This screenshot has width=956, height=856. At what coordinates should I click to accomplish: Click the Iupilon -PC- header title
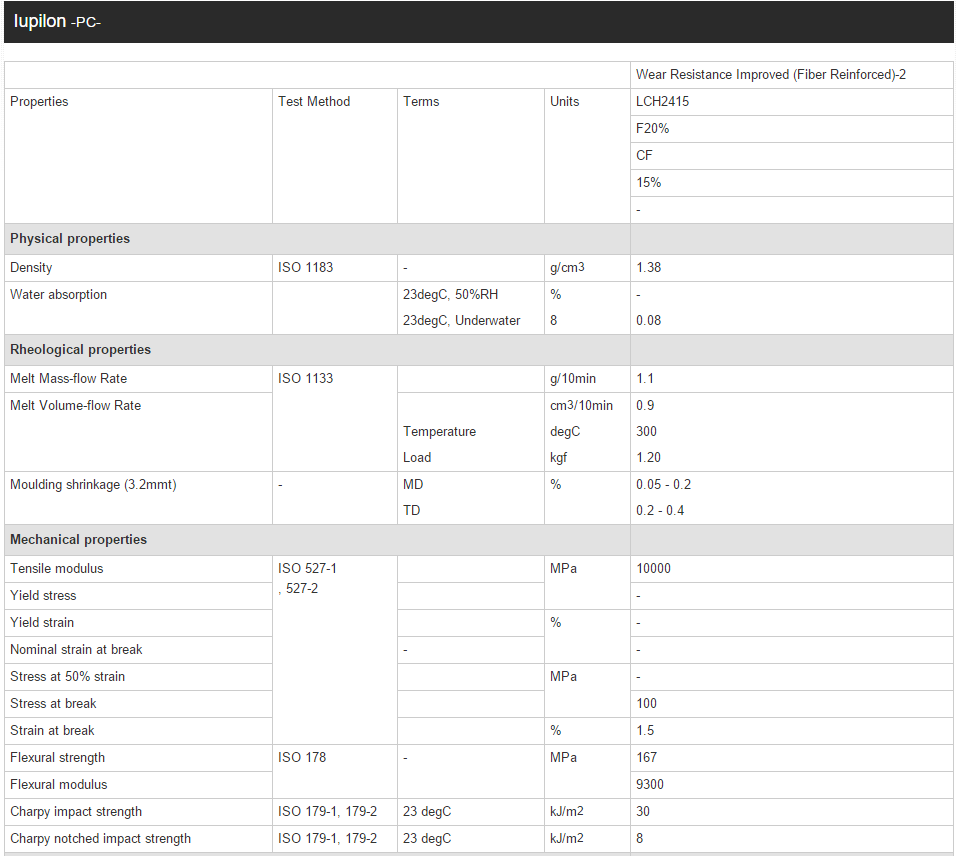[57, 21]
